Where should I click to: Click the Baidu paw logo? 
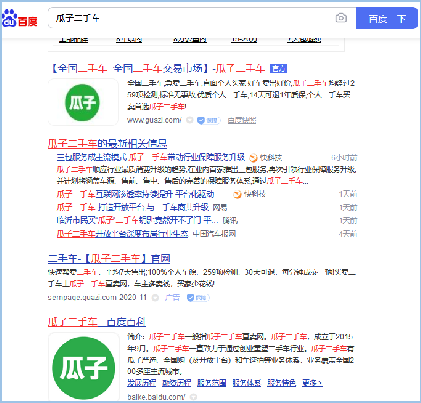(x=19, y=19)
